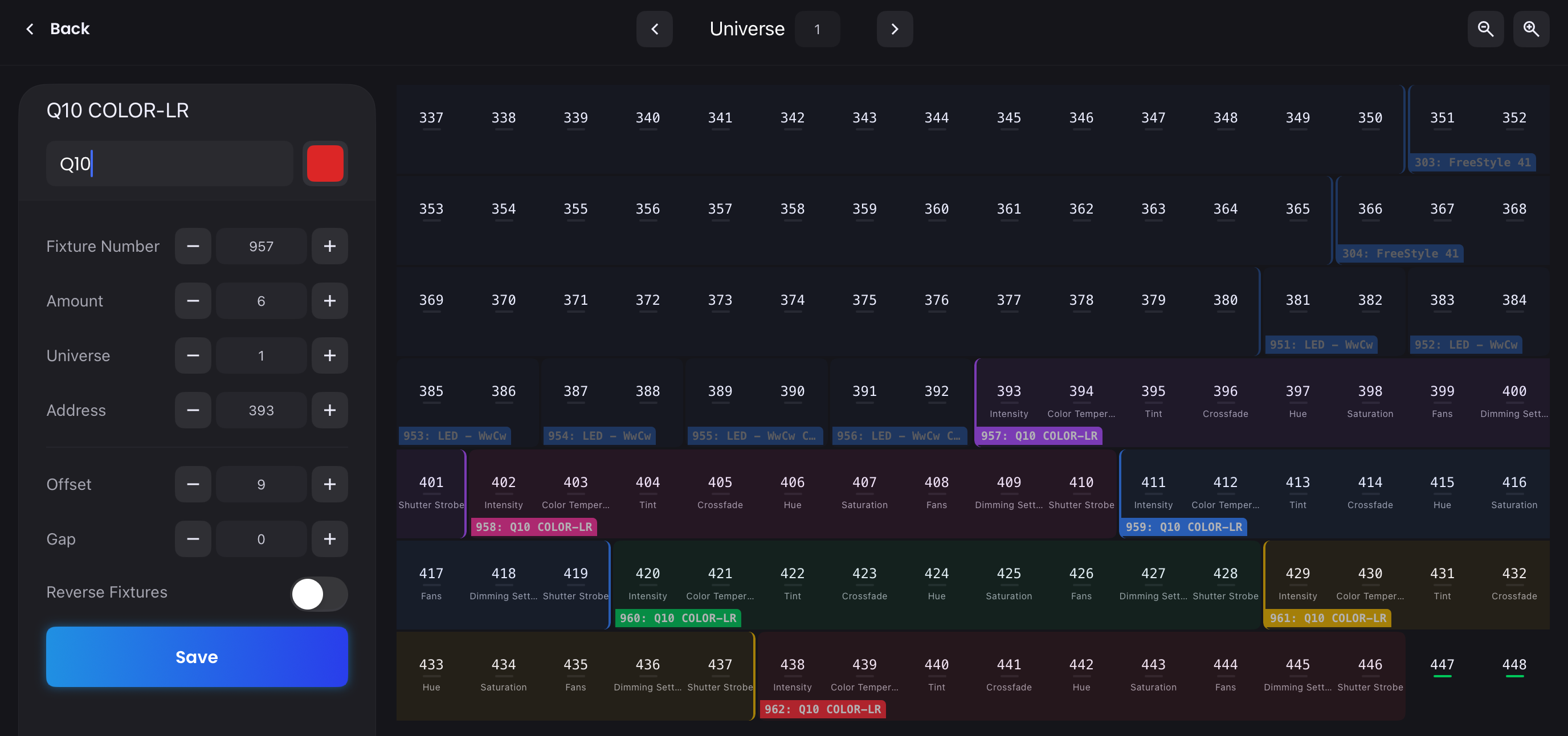Increase Fixture Number with plus button
Image resolution: width=1568 pixels, height=736 pixels.
pyautogui.click(x=329, y=246)
